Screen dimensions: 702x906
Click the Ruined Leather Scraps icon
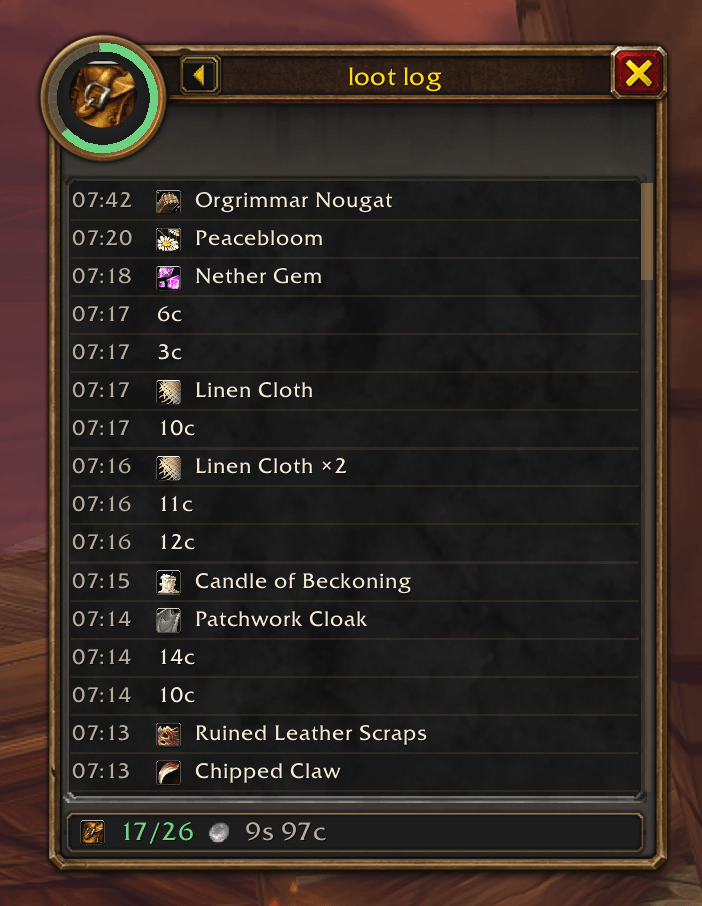click(168, 734)
